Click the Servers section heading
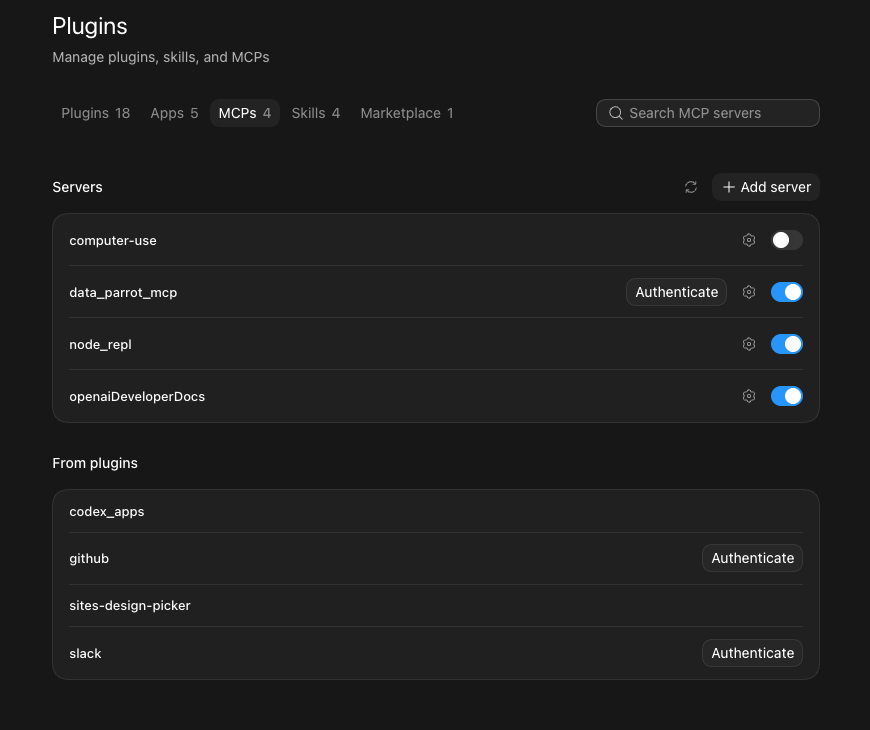The width and height of the screenshot is (870, 730). pyautogui.click(x=77, y=187)
